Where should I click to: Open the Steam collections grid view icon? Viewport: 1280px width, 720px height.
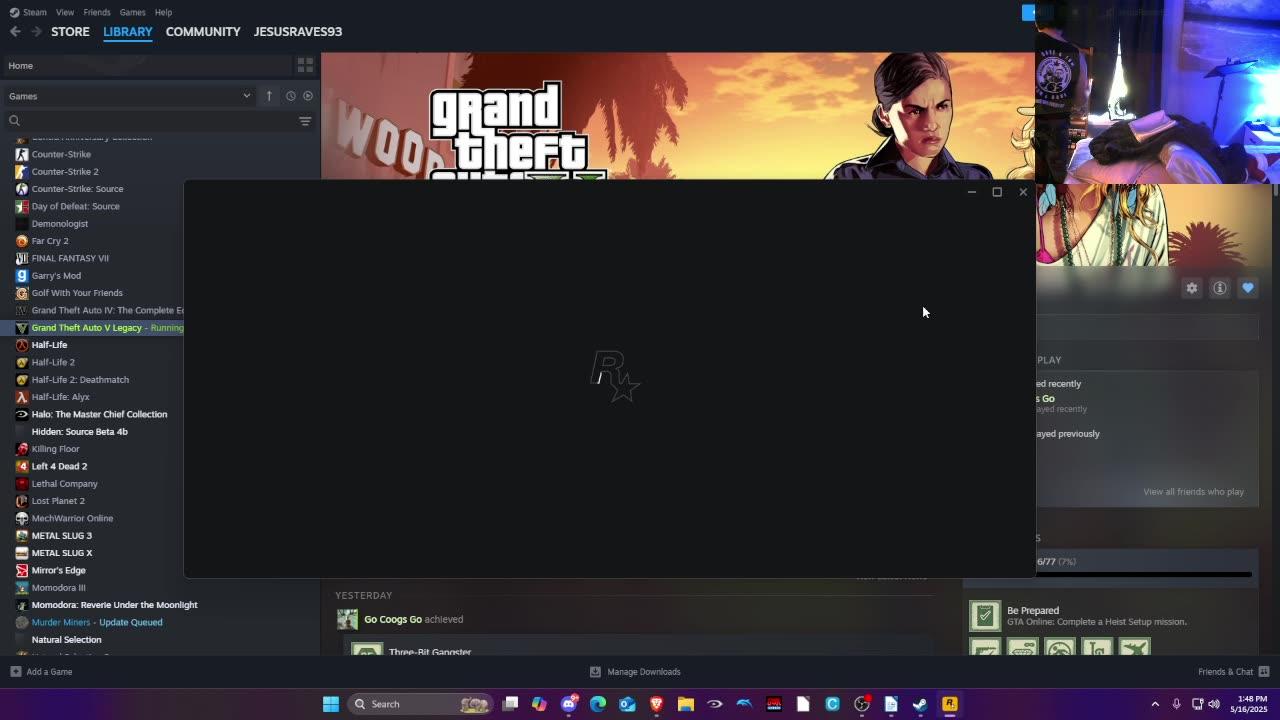tap(305, 65)
